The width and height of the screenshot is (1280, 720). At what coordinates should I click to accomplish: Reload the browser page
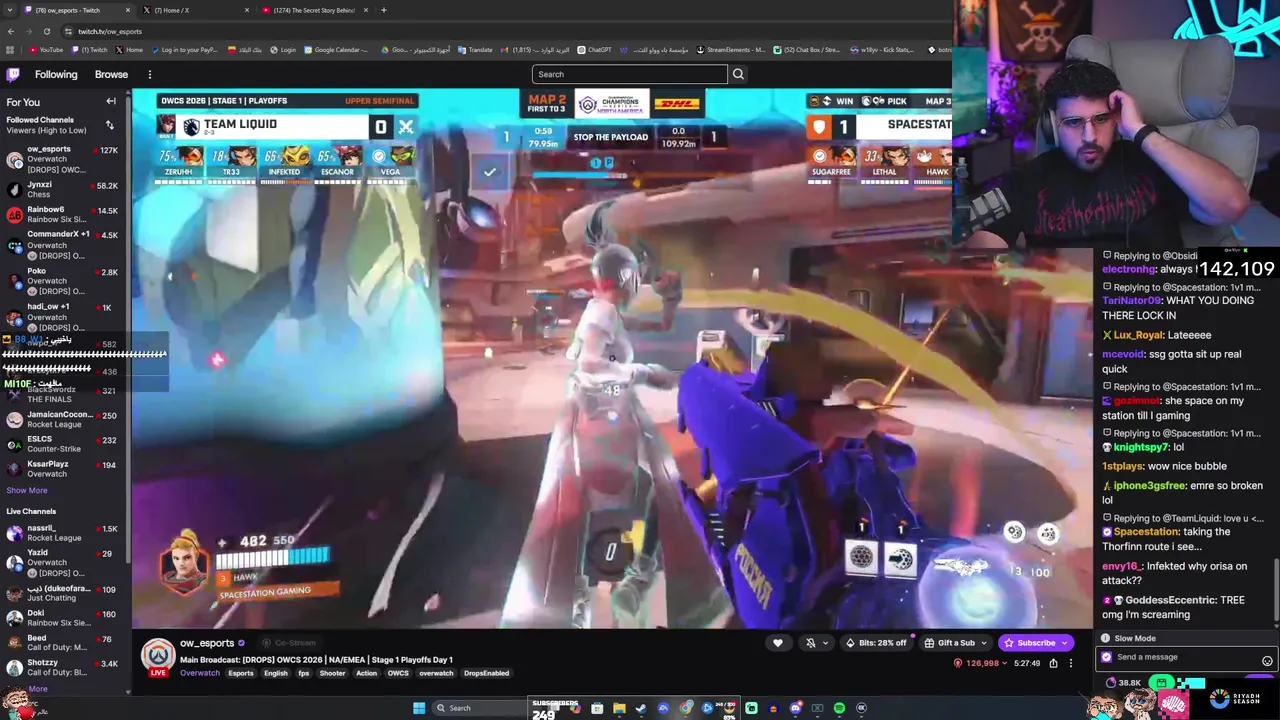coord(46,31)
